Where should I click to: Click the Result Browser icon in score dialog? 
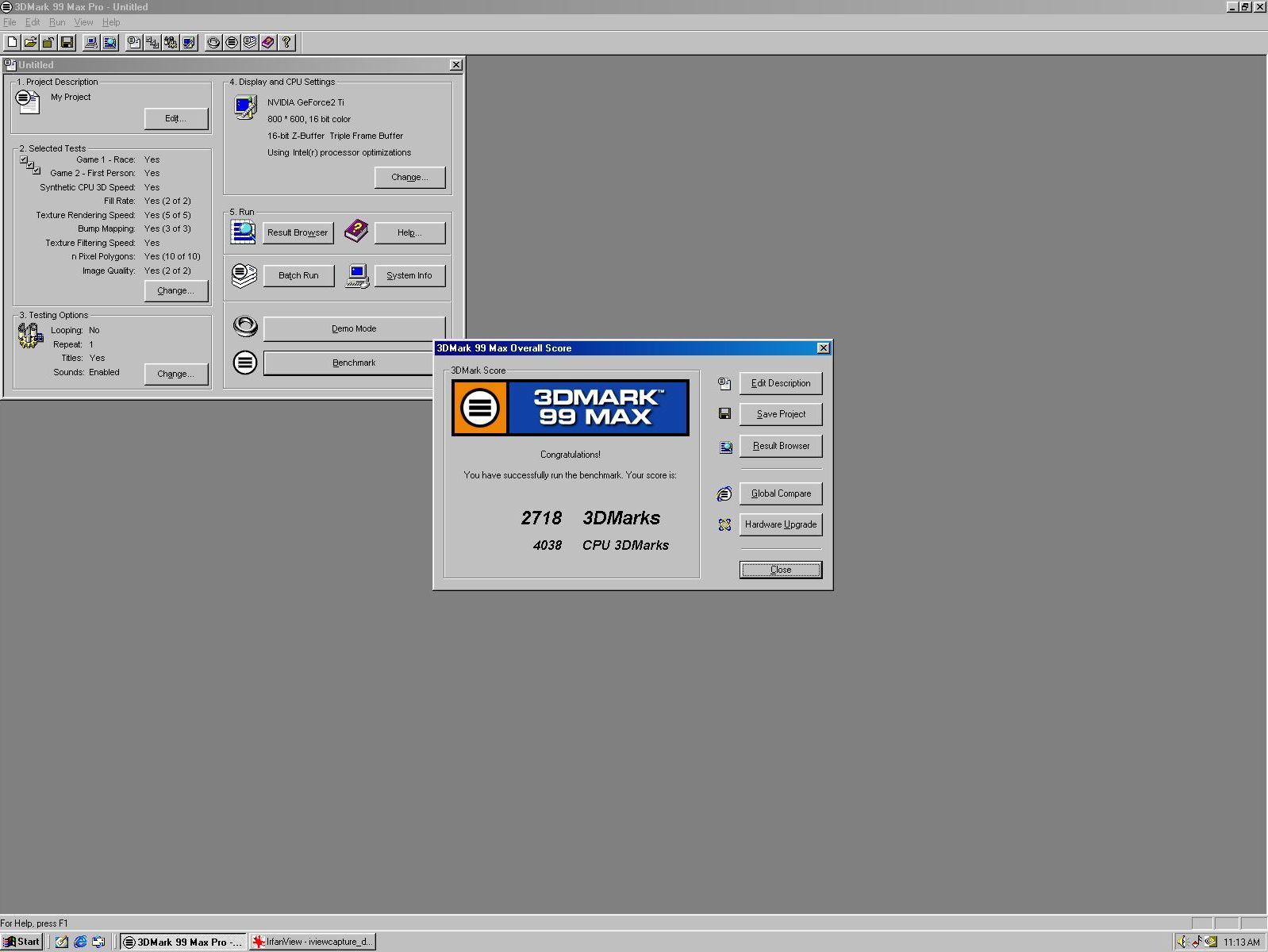(725, 447)
